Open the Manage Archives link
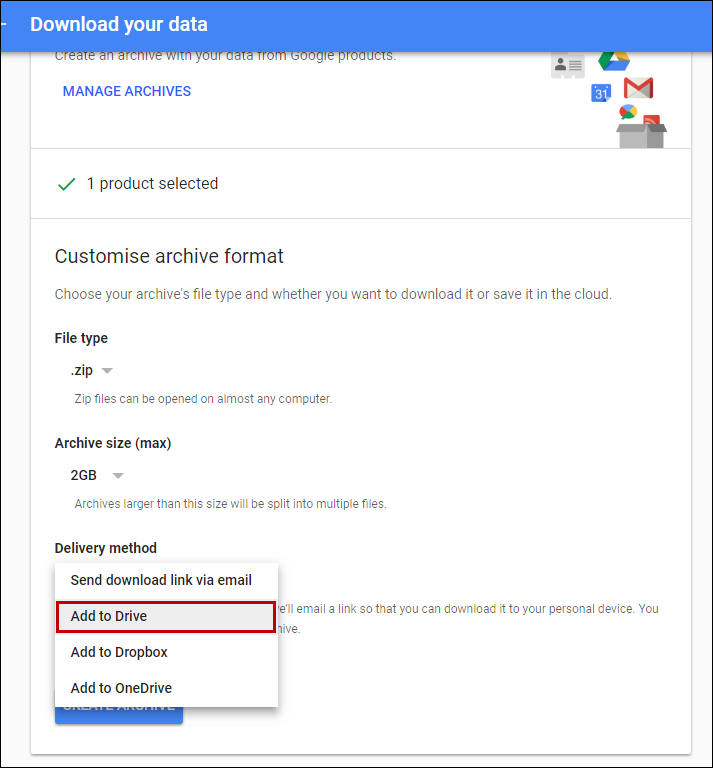Image resolution: width=713 pixels, height=768 pixels. (x=127, y=91)
